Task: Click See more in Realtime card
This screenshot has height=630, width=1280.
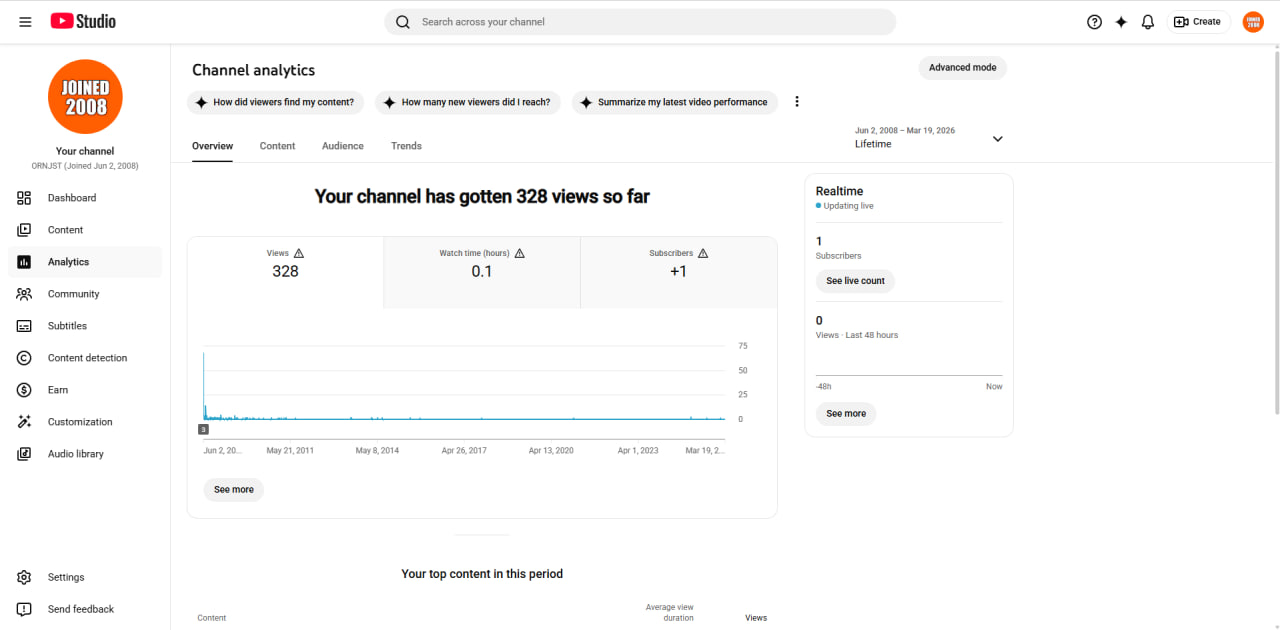Action: pyautogui.click(x=846, y=414)
